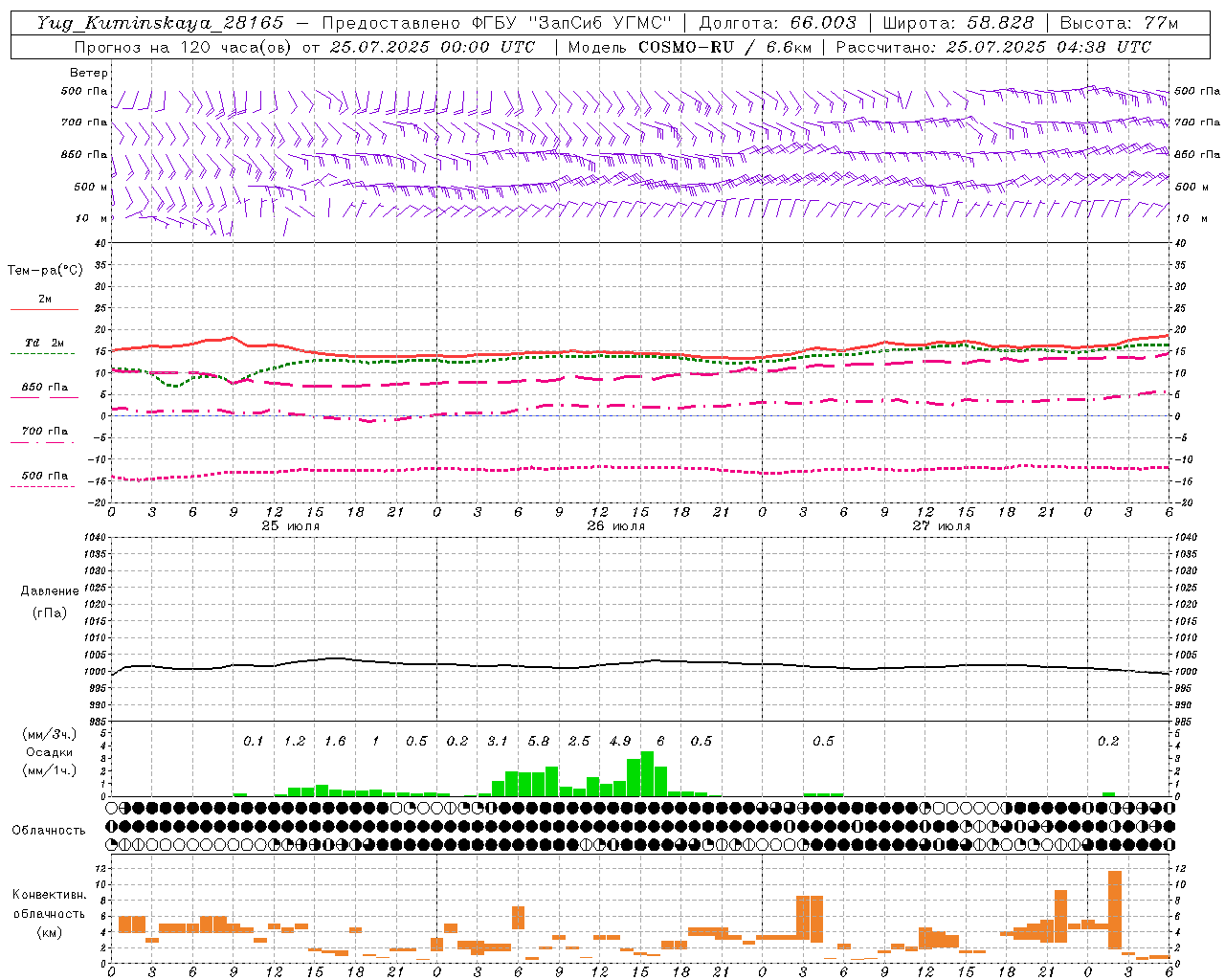The image size is (1225, 980).
Task: Click the '850 гПа' temperature legend entry
Action: 45,388
